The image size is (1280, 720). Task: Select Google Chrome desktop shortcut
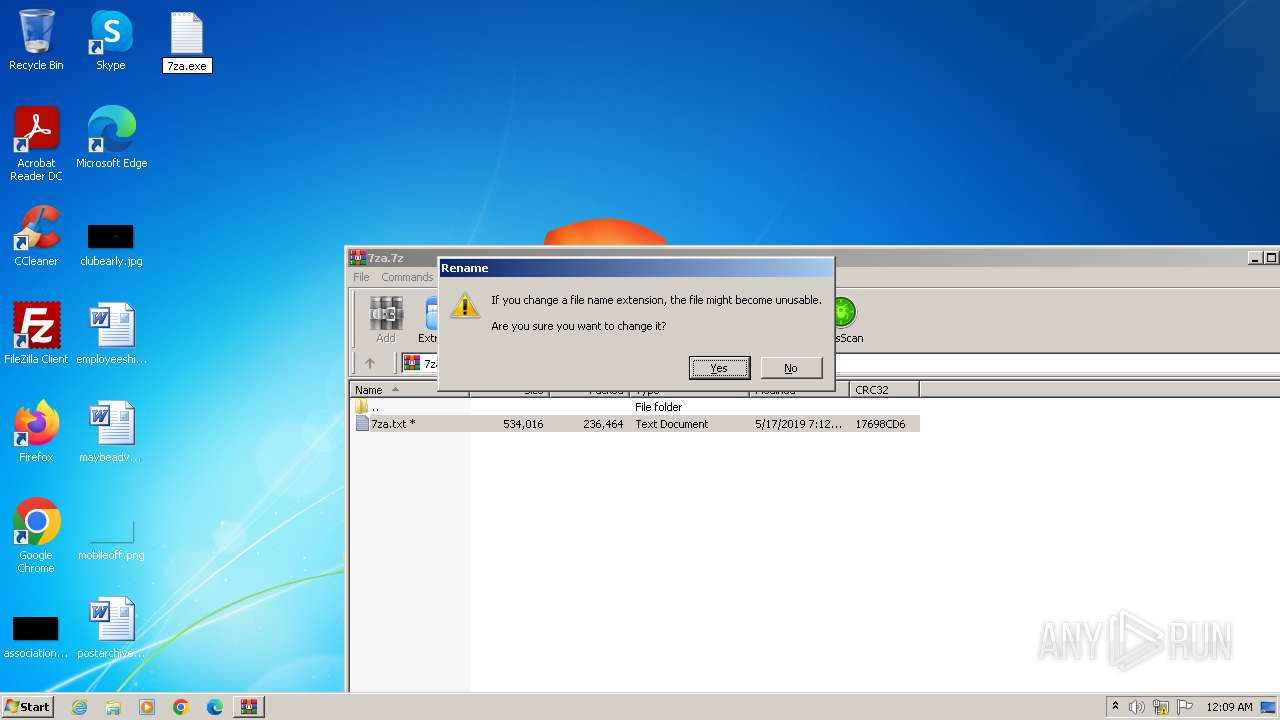[36, 536]
